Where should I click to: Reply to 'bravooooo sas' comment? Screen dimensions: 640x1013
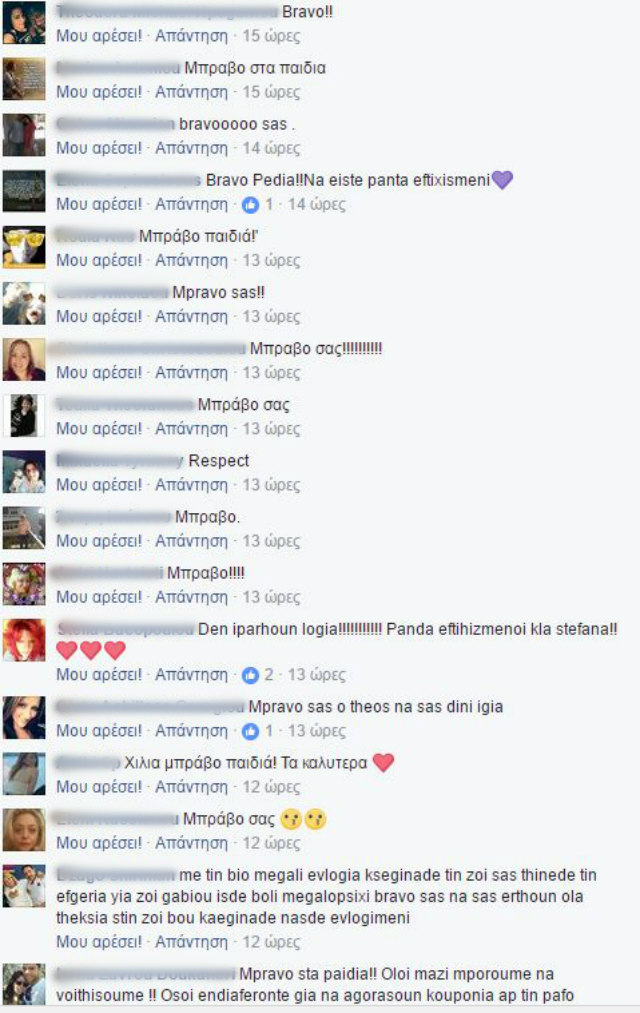click(191, 149)
